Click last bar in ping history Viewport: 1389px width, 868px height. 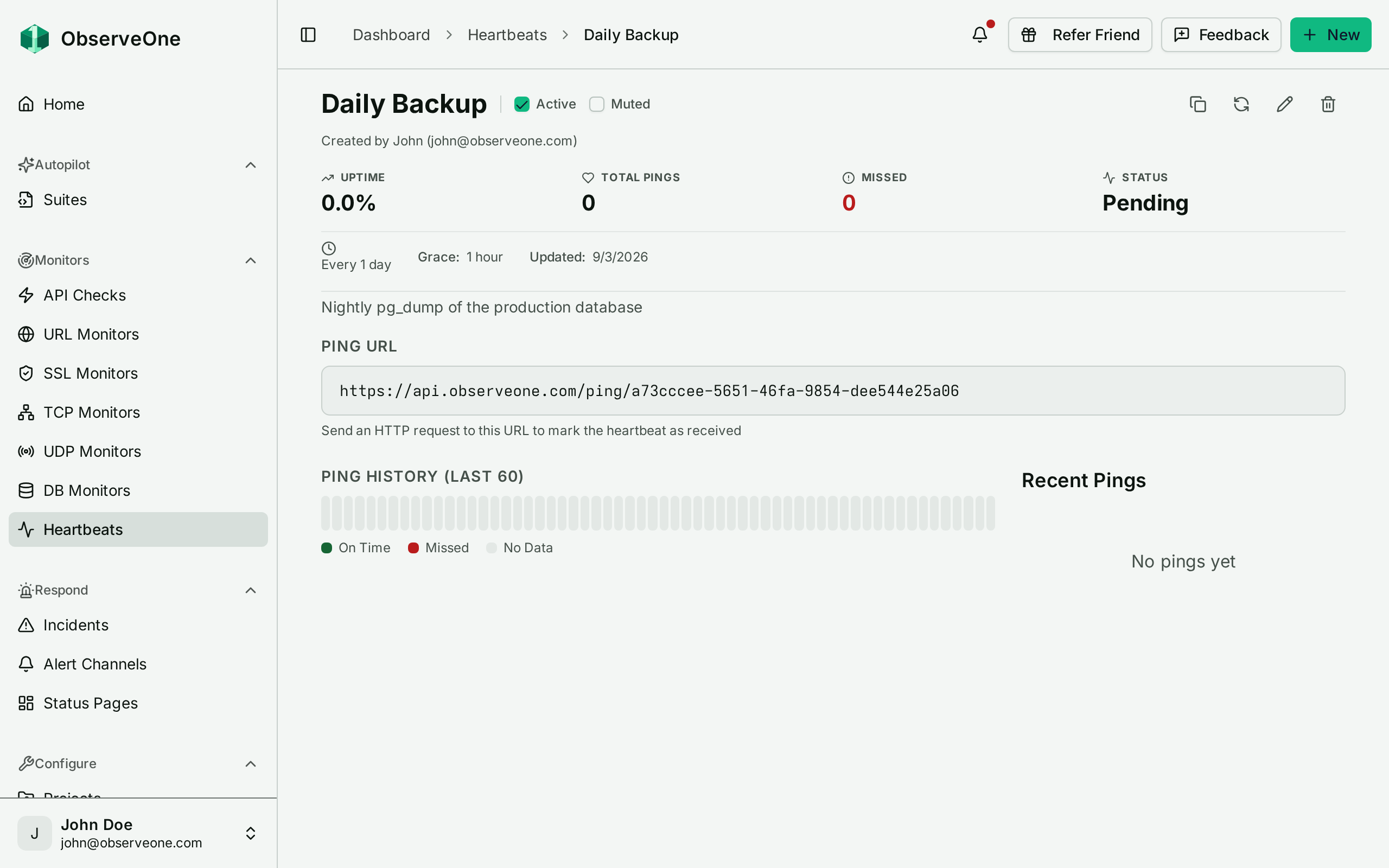click(x=990, y=513)
